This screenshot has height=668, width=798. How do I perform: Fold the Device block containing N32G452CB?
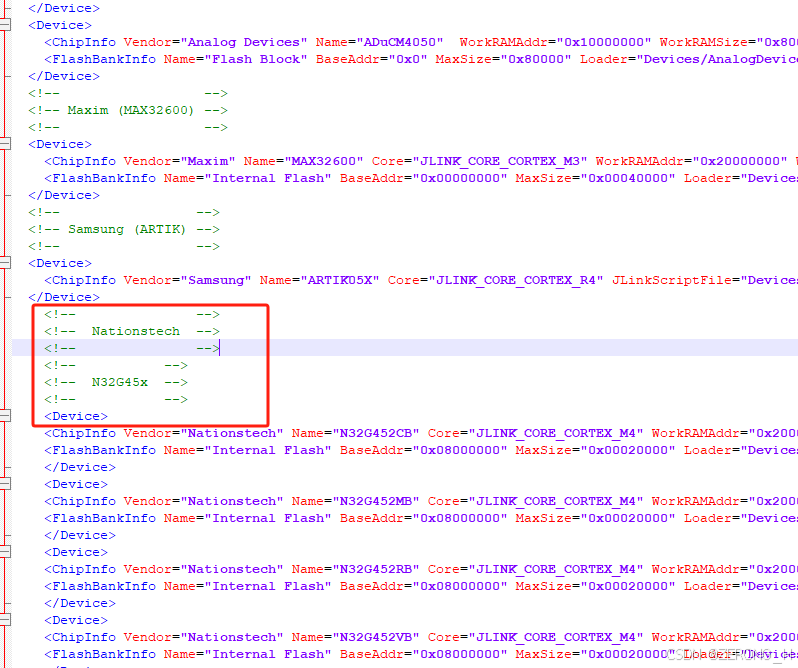[x=5, y=416]
